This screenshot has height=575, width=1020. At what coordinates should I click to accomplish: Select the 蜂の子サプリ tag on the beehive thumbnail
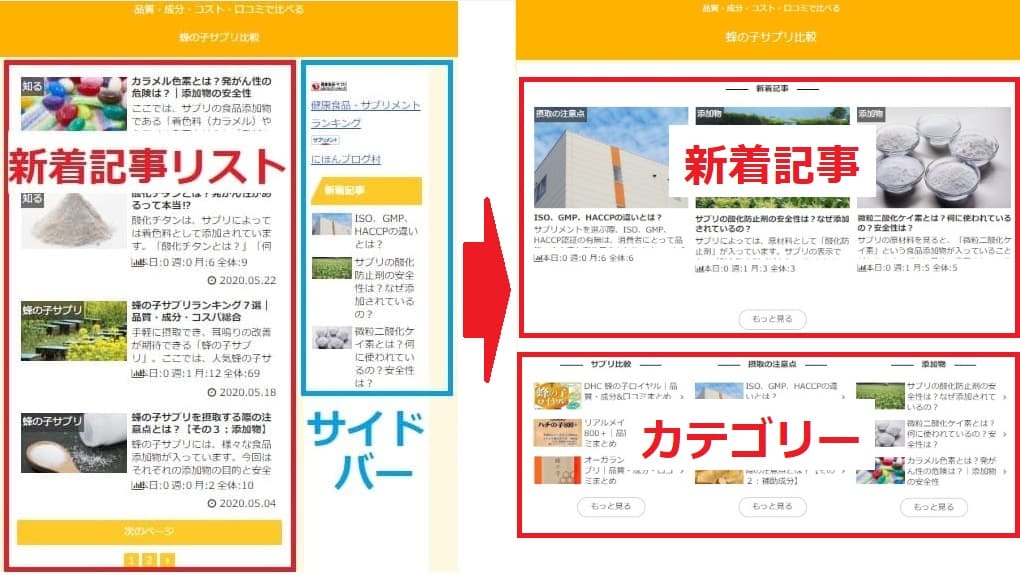point(51,310)
